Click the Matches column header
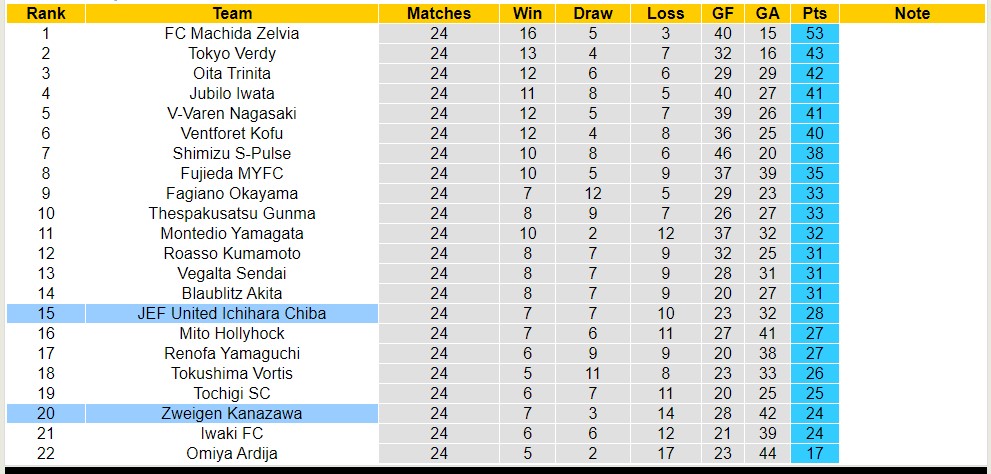991x474 pixels. [x=439, y=13]
